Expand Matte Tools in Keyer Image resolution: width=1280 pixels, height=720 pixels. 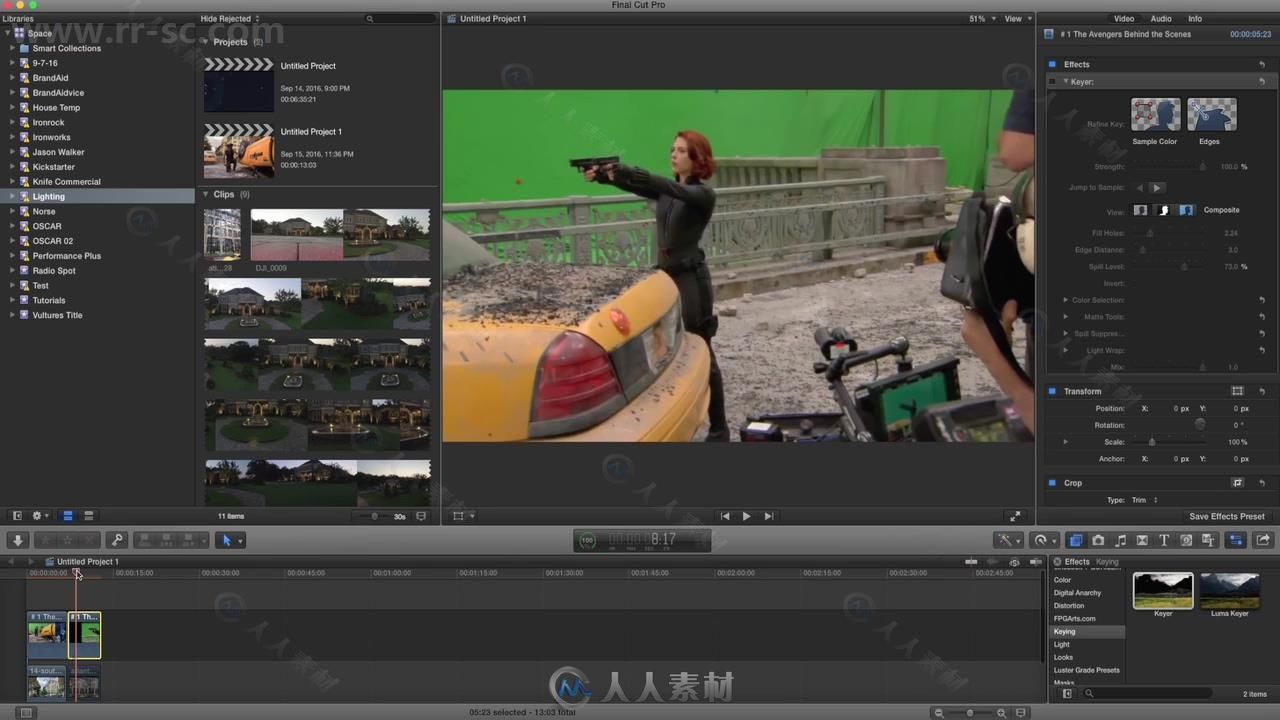(1065, 317)
